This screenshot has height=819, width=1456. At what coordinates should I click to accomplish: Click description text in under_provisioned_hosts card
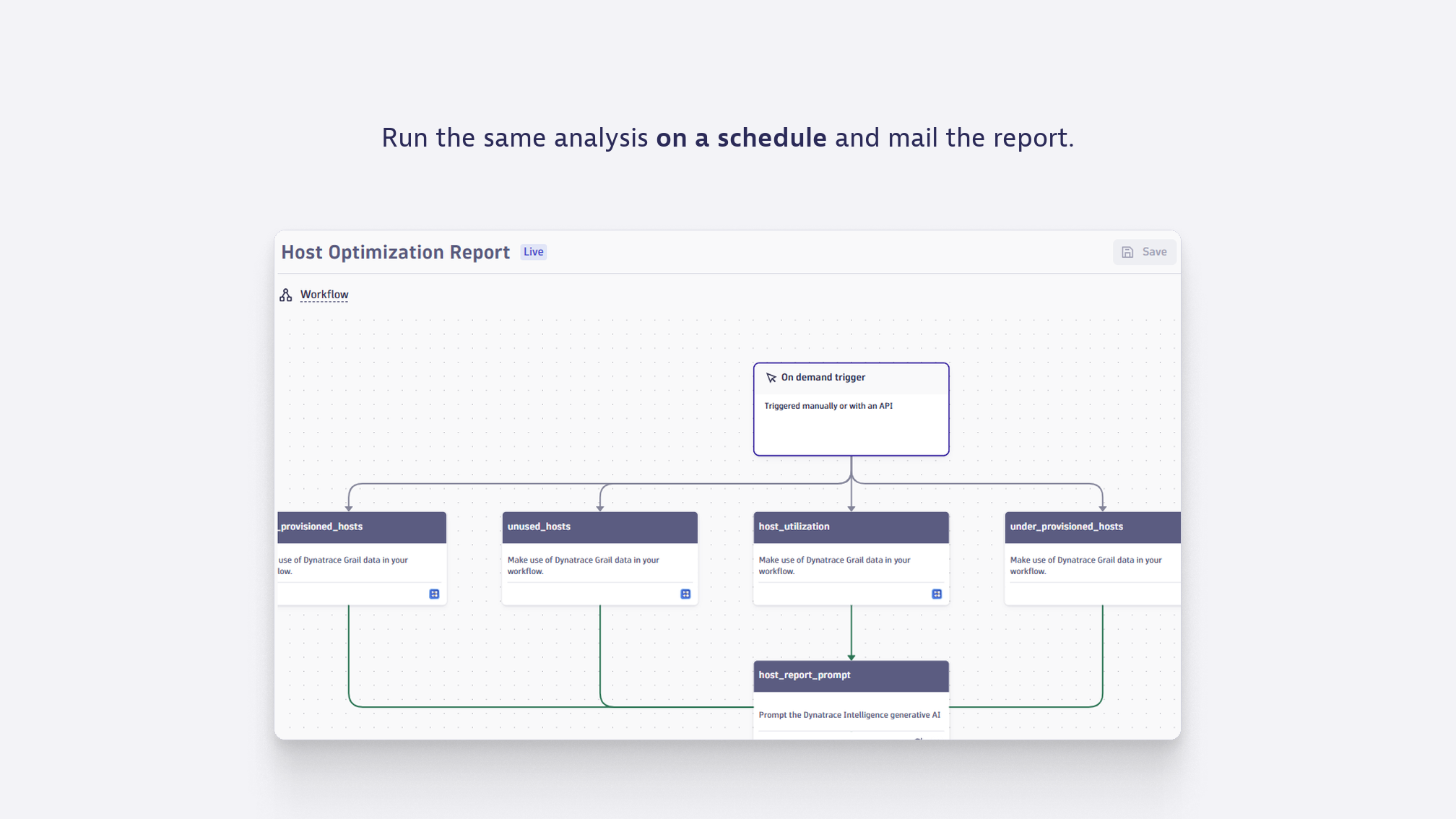click(1086, 565)
